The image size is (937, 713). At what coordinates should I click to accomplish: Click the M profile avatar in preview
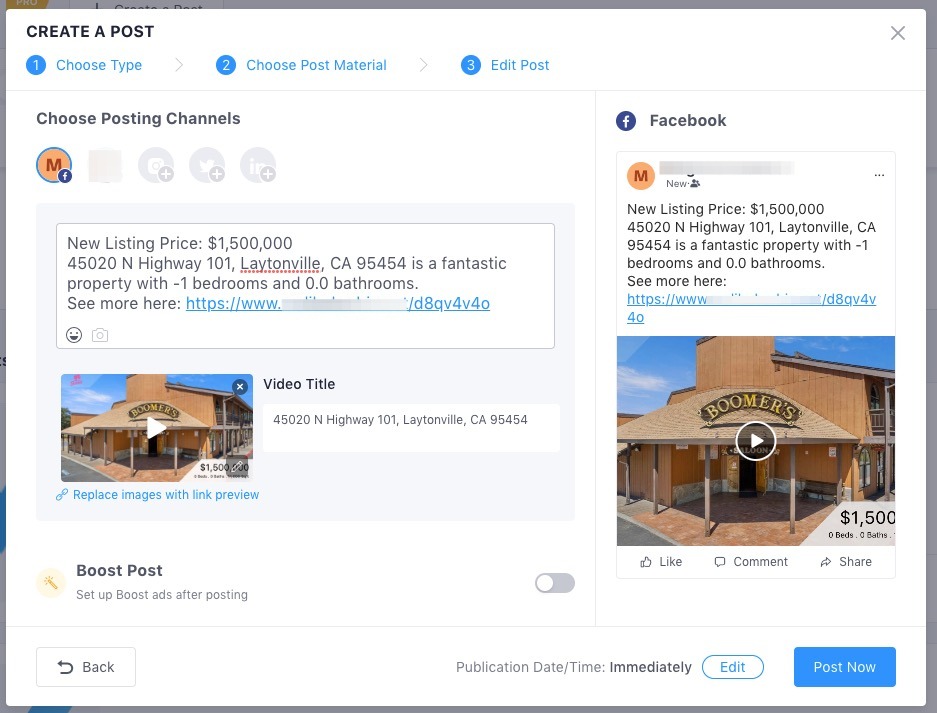coord(641,176)
